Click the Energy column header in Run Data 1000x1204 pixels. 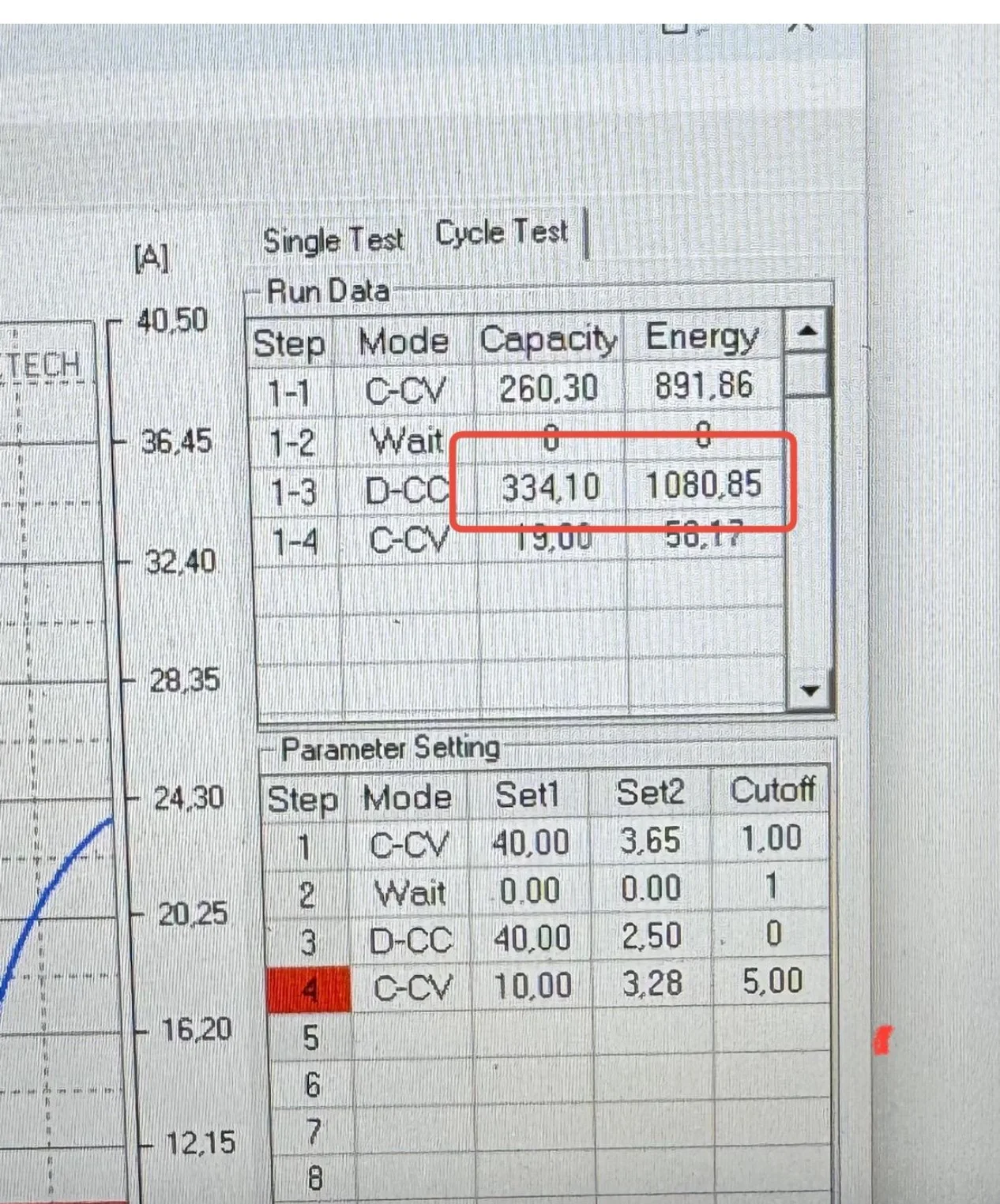click(x=702, y=337)
